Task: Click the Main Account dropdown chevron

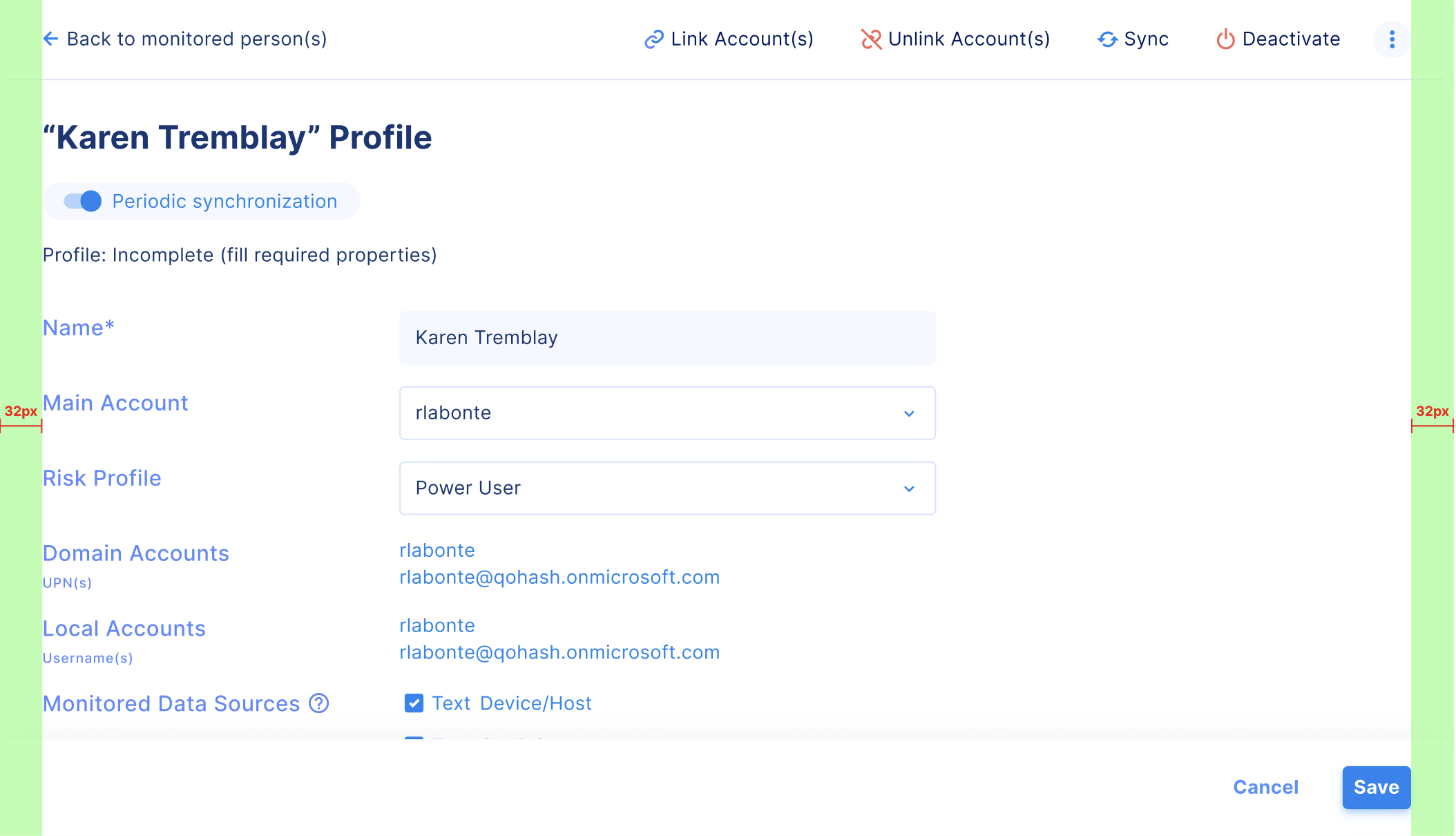Action: (909, 413)
